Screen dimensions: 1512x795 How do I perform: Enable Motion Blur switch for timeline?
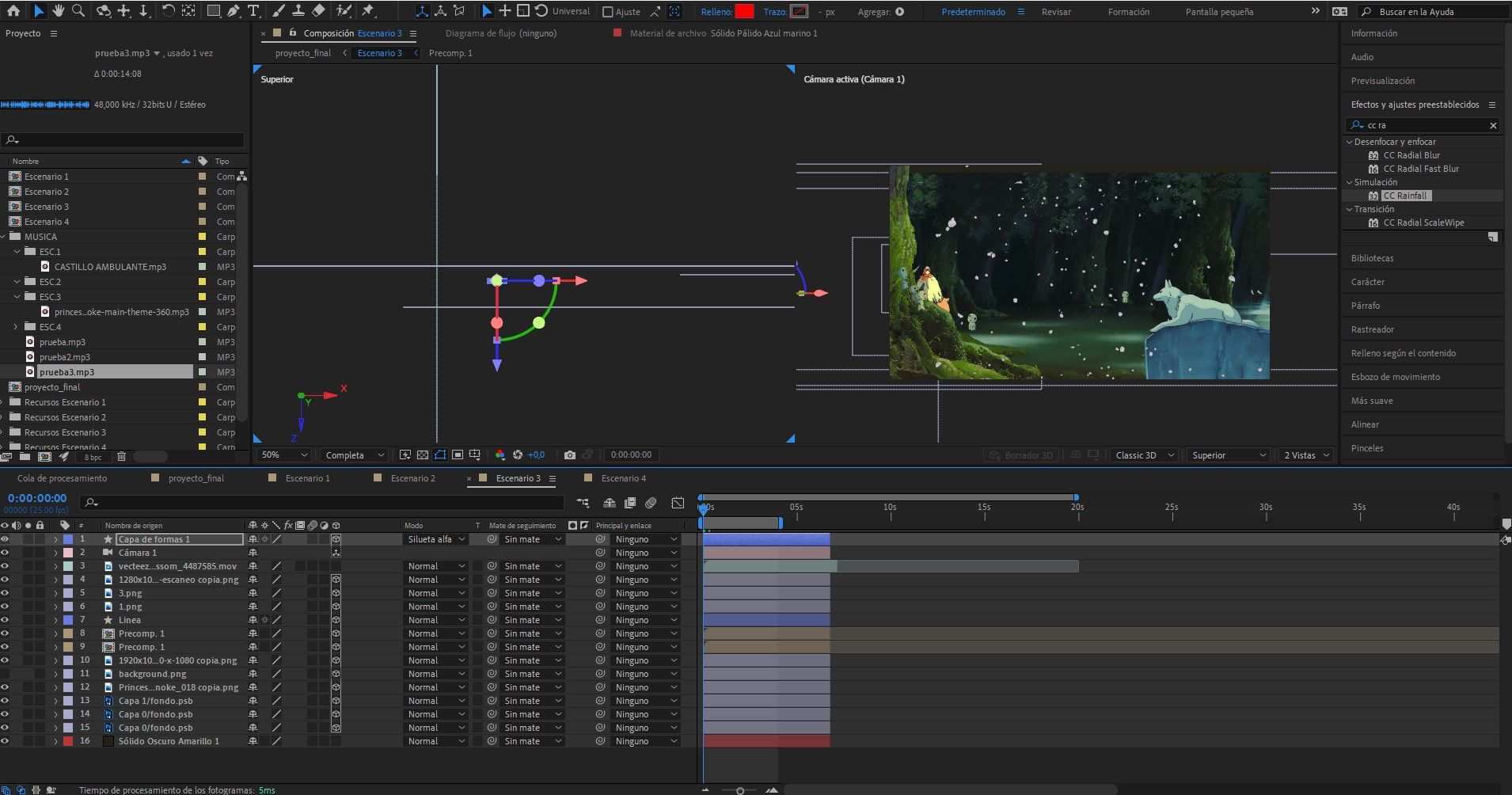click(651, 503)
